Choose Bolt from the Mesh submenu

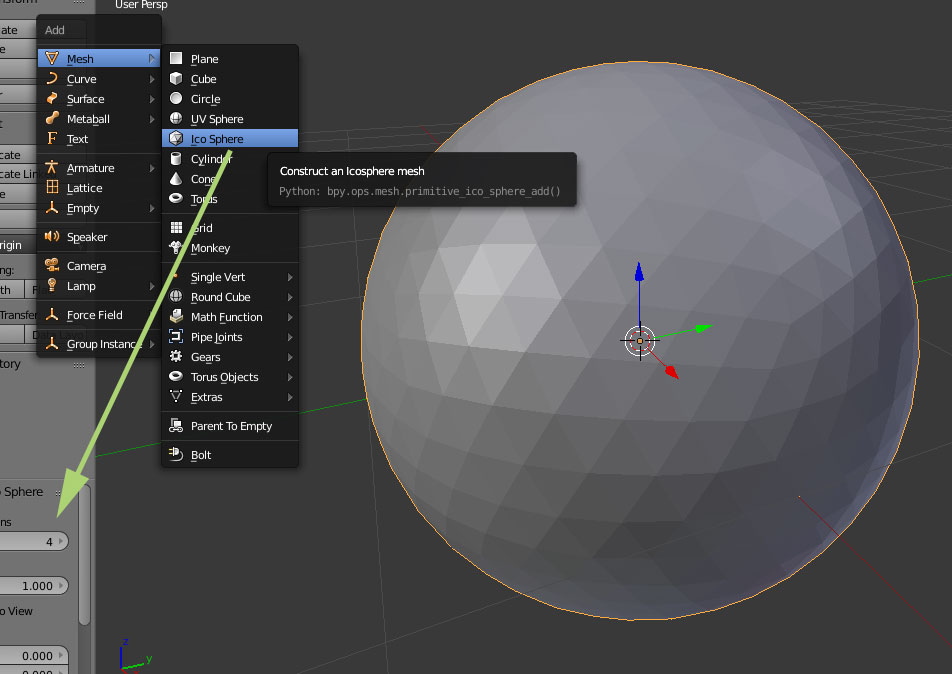[230, 455]
